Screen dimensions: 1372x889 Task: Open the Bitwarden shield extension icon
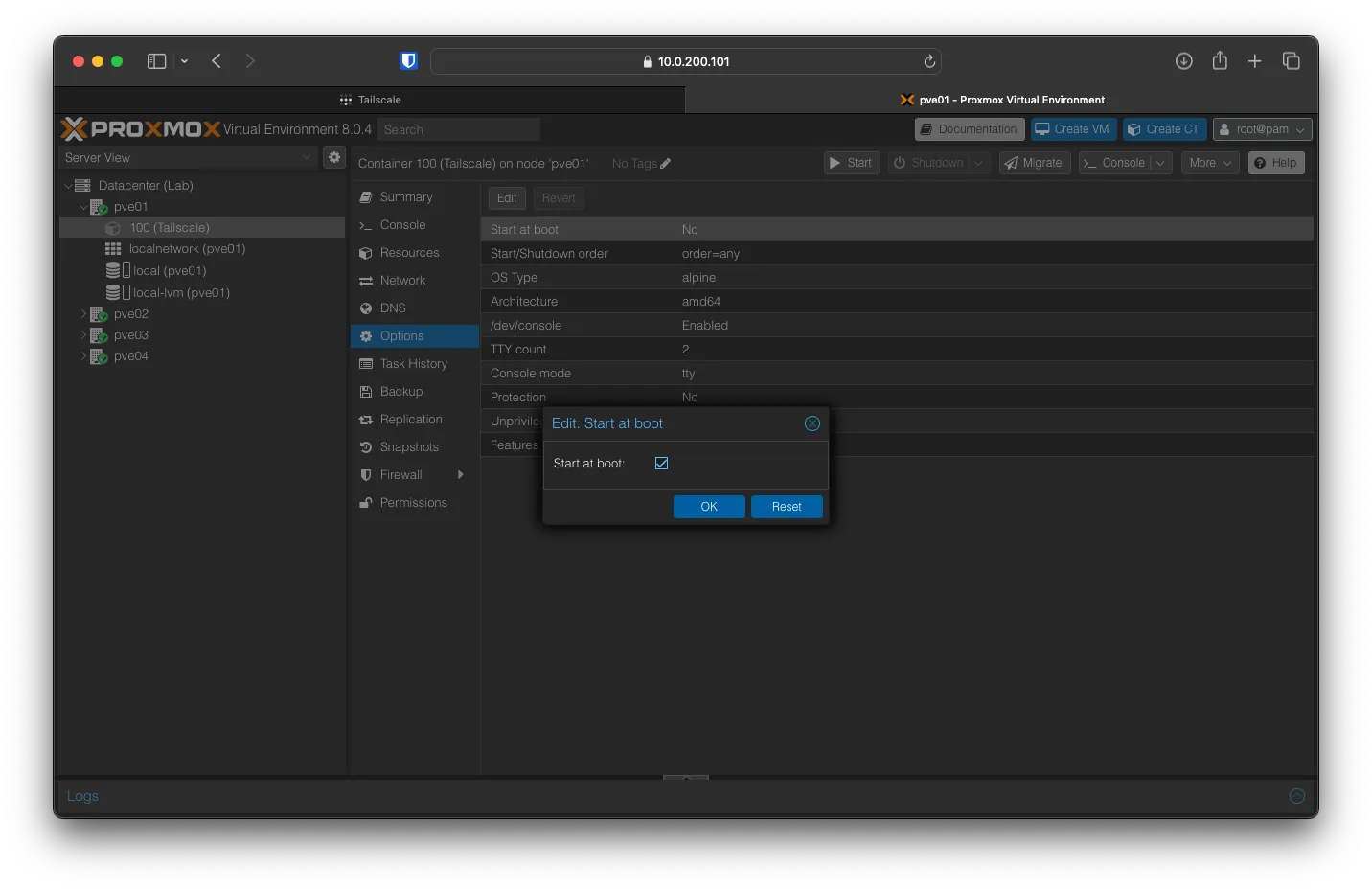tap(408, 61)
